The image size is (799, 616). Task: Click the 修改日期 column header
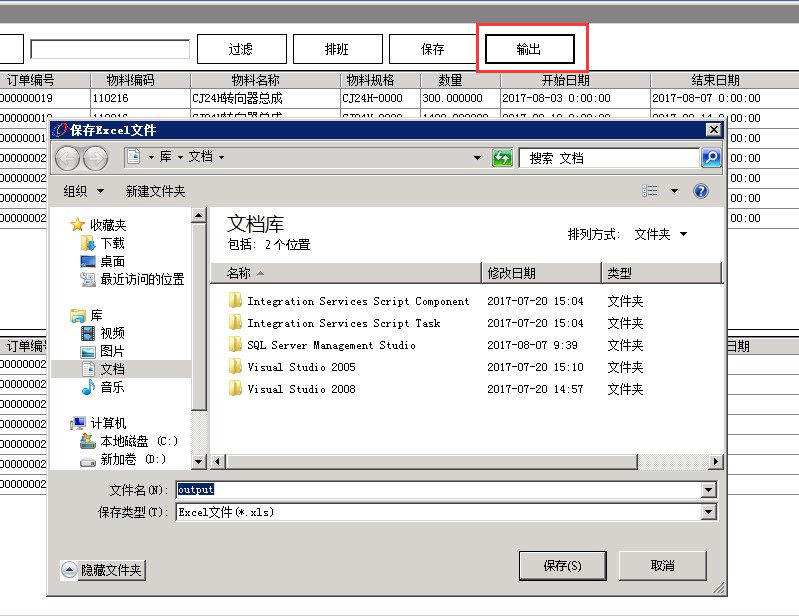click(x=511, y=273)
